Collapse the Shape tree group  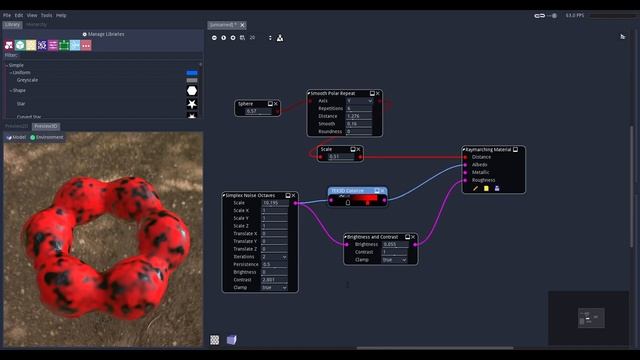pos(11,91)
